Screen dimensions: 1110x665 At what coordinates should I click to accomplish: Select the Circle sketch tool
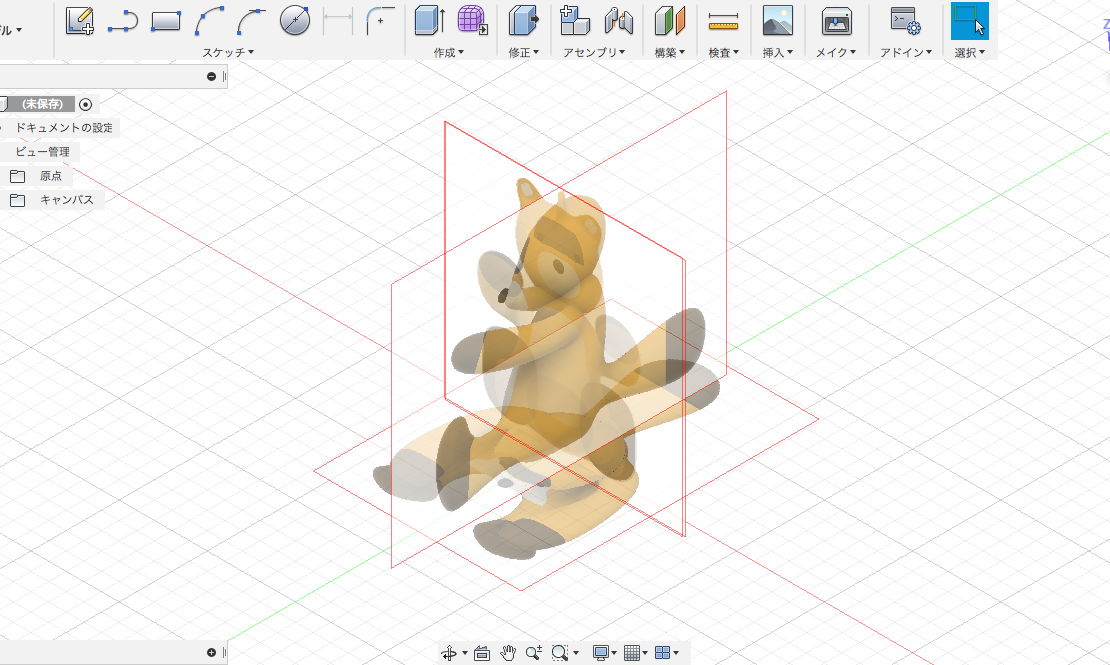tap(294, 20)
